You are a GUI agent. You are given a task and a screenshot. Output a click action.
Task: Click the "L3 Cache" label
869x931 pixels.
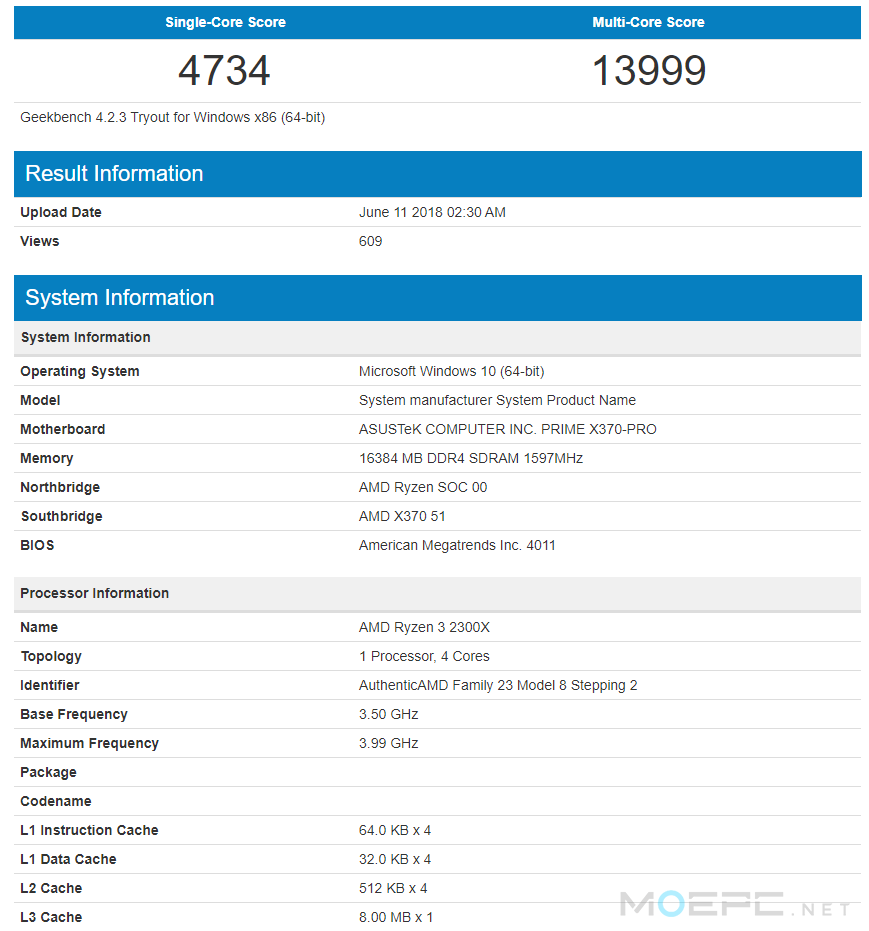(51, 918)
